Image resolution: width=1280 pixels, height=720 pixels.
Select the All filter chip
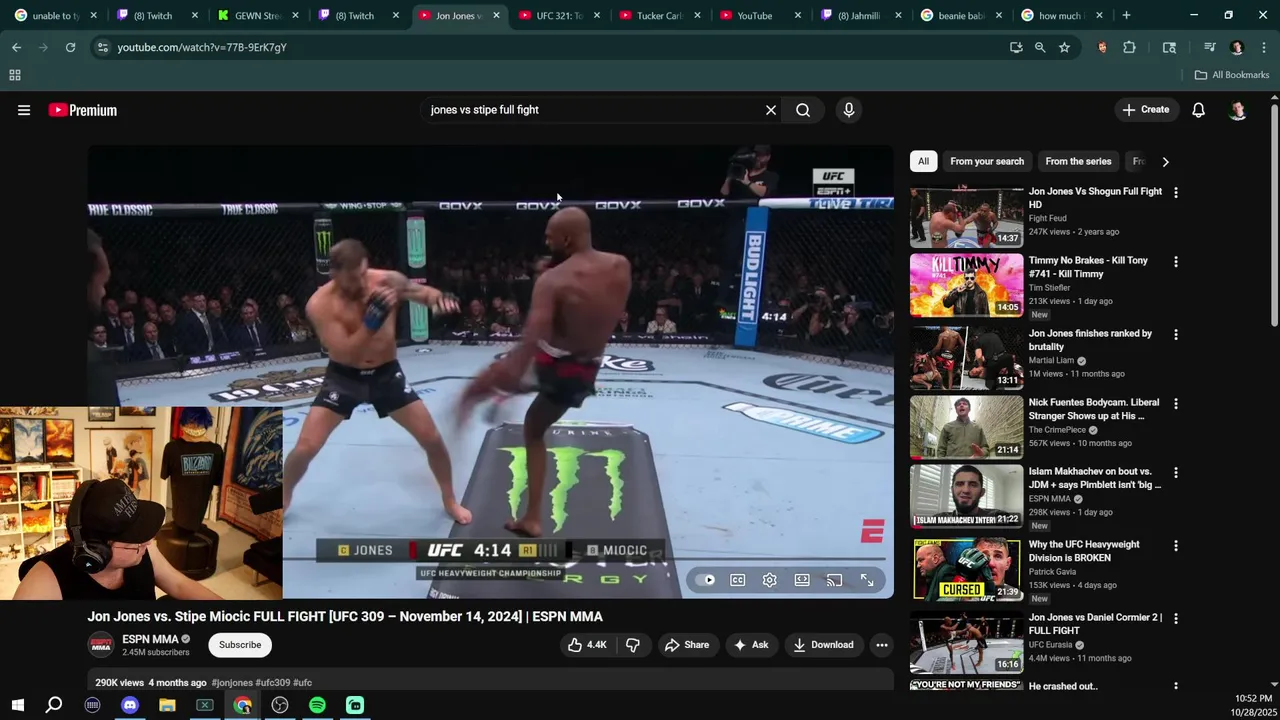click(x=923, y=161)
